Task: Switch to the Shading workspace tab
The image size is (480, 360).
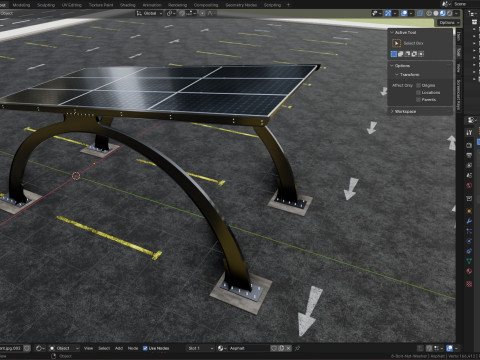Action: pos(128,5)
